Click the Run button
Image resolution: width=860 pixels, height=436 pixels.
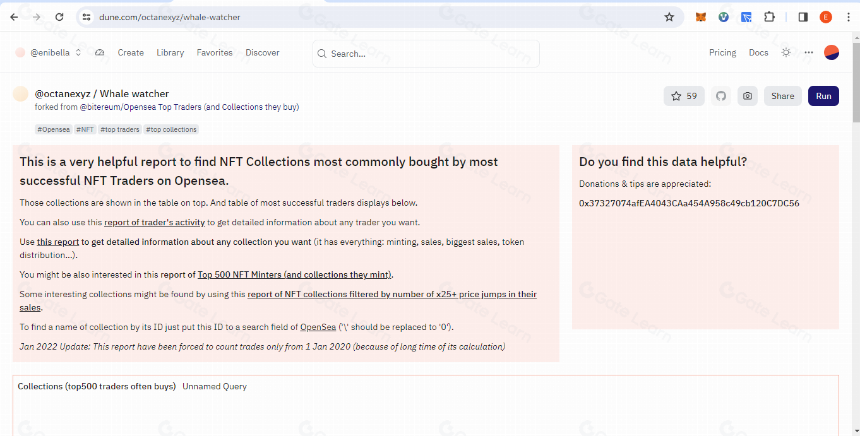pyautogui.click(x=823, y=96)
